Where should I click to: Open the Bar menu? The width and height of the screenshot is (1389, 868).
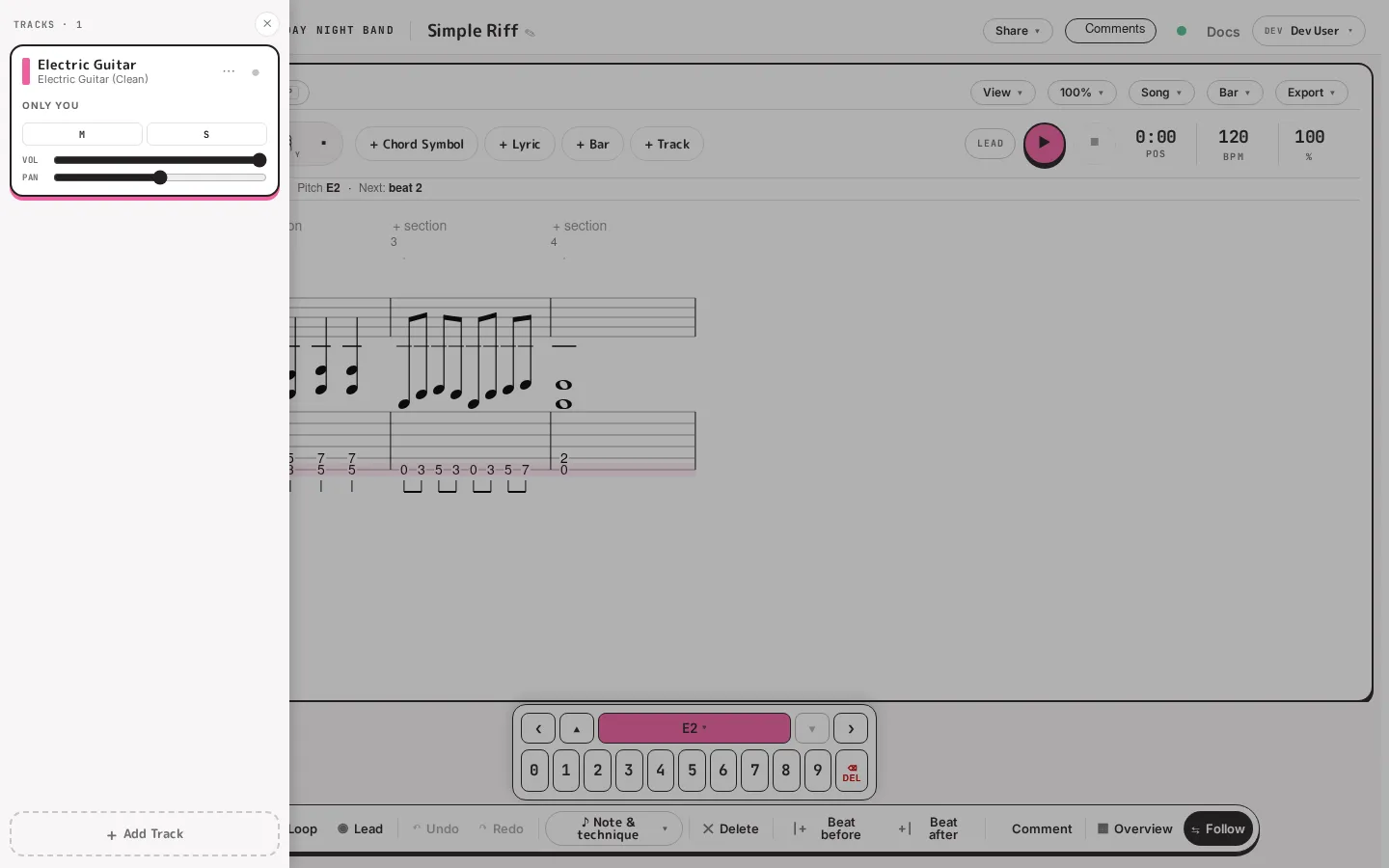(1235, 93)
